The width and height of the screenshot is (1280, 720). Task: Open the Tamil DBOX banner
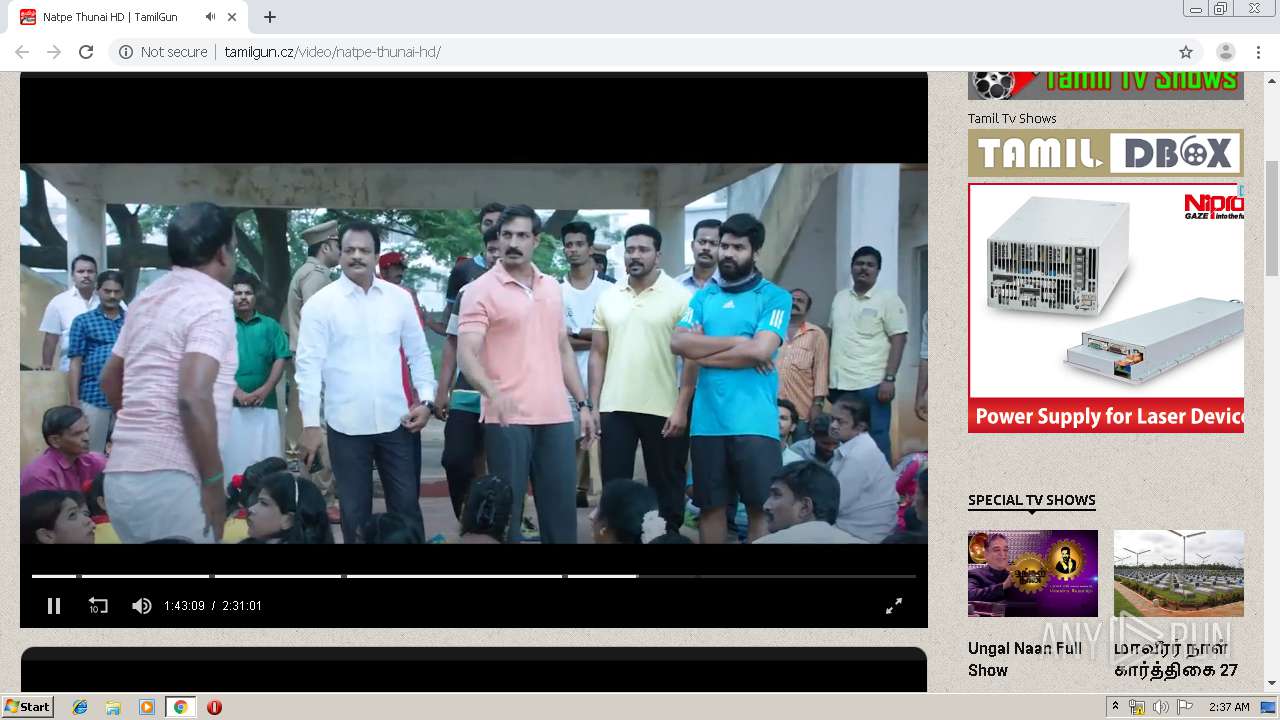(x=1106, y=153)
